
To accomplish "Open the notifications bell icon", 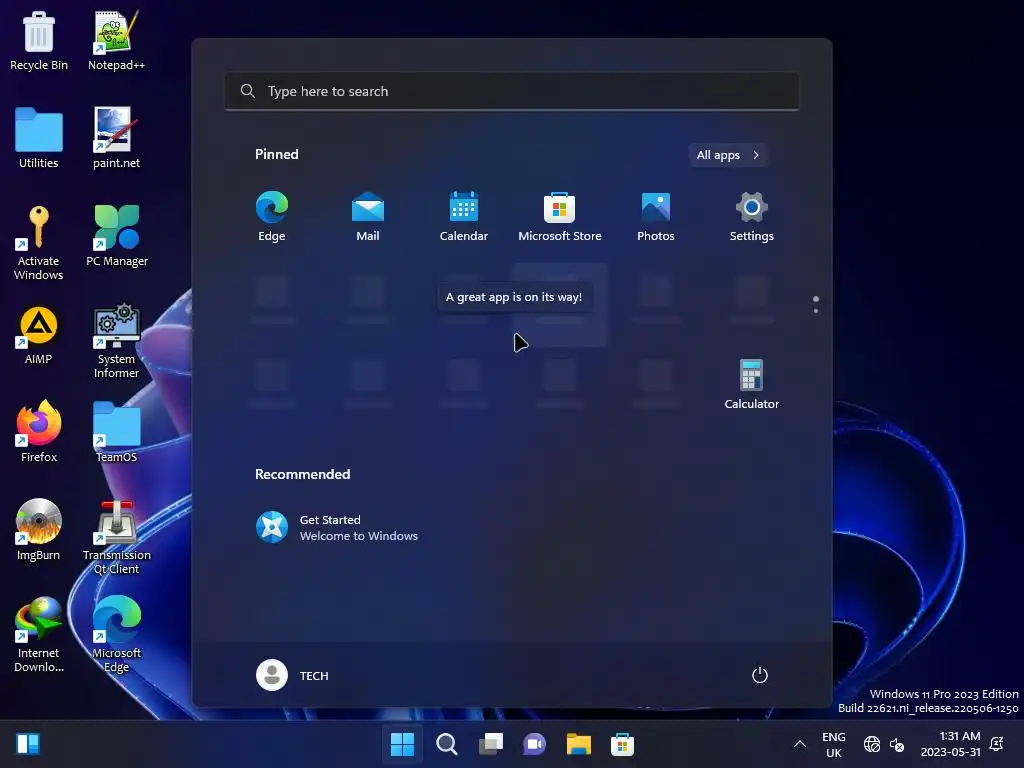I will click(997, 744).
